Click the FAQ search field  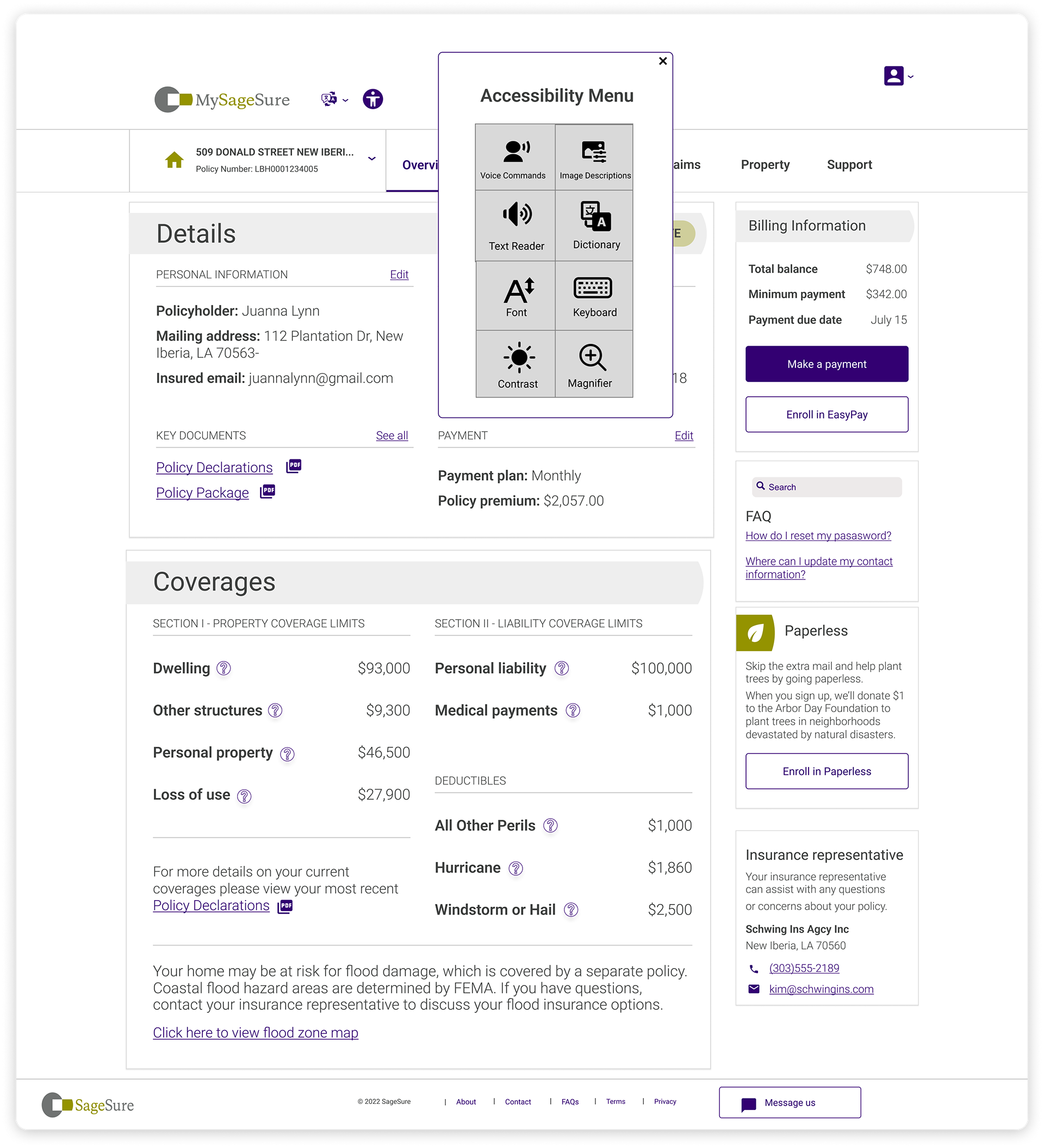pos(826,487)
